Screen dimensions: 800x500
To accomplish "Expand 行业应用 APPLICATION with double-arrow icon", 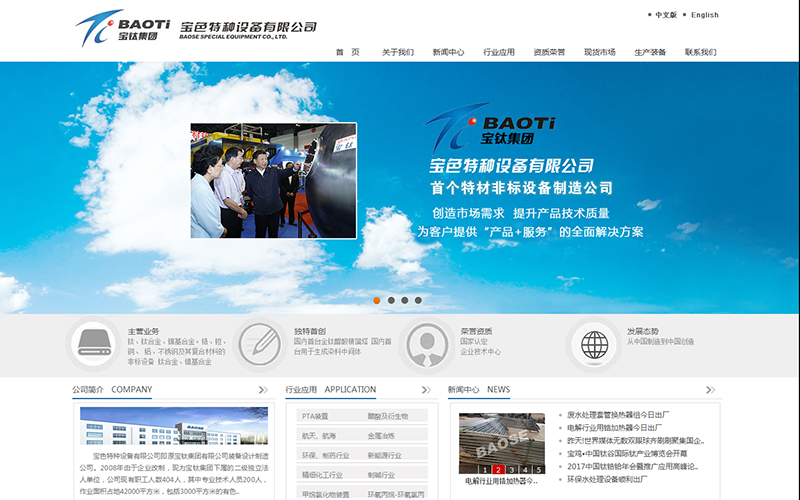I will (x=426, y=390).
